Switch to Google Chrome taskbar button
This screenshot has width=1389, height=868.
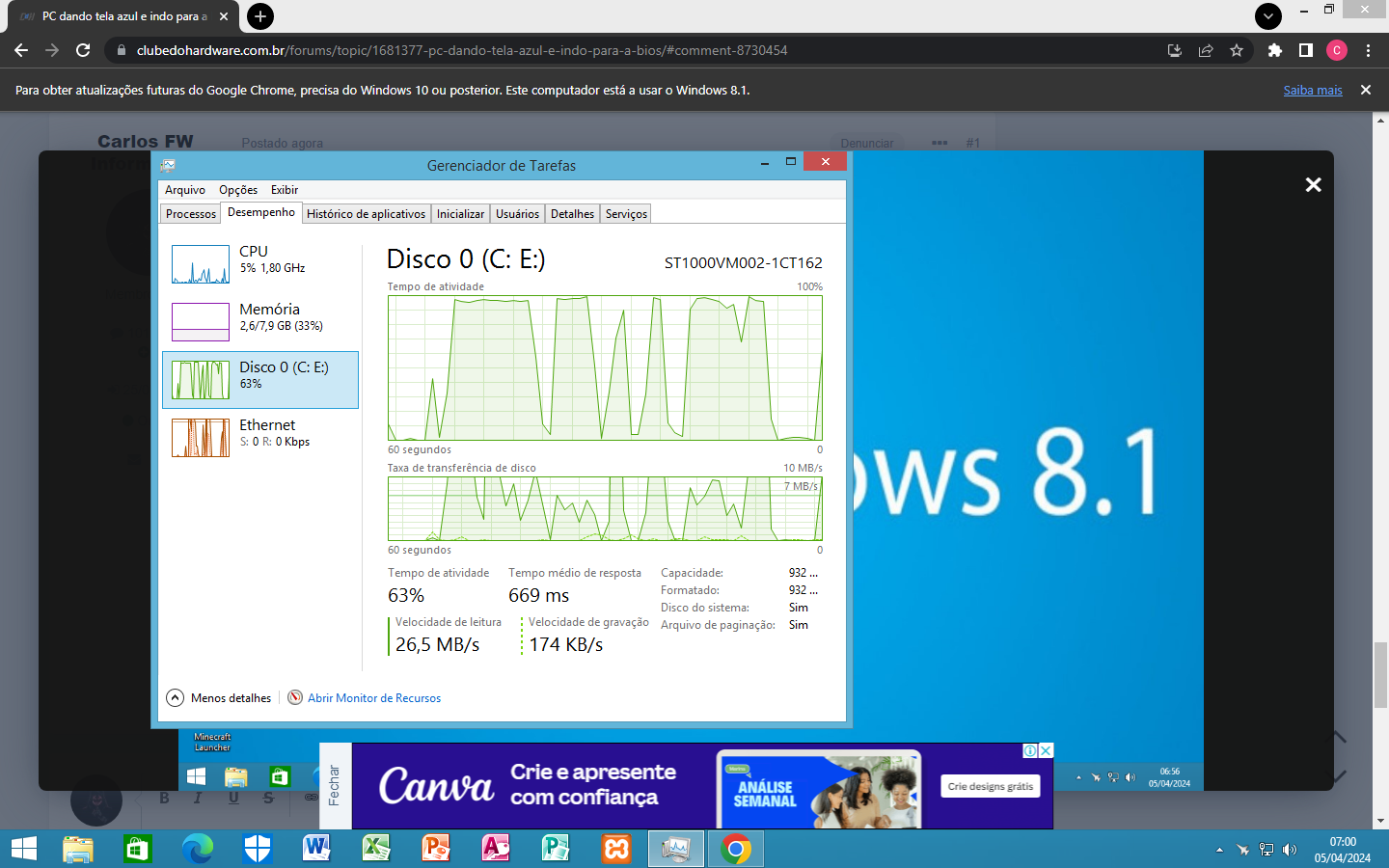(736, 849)
